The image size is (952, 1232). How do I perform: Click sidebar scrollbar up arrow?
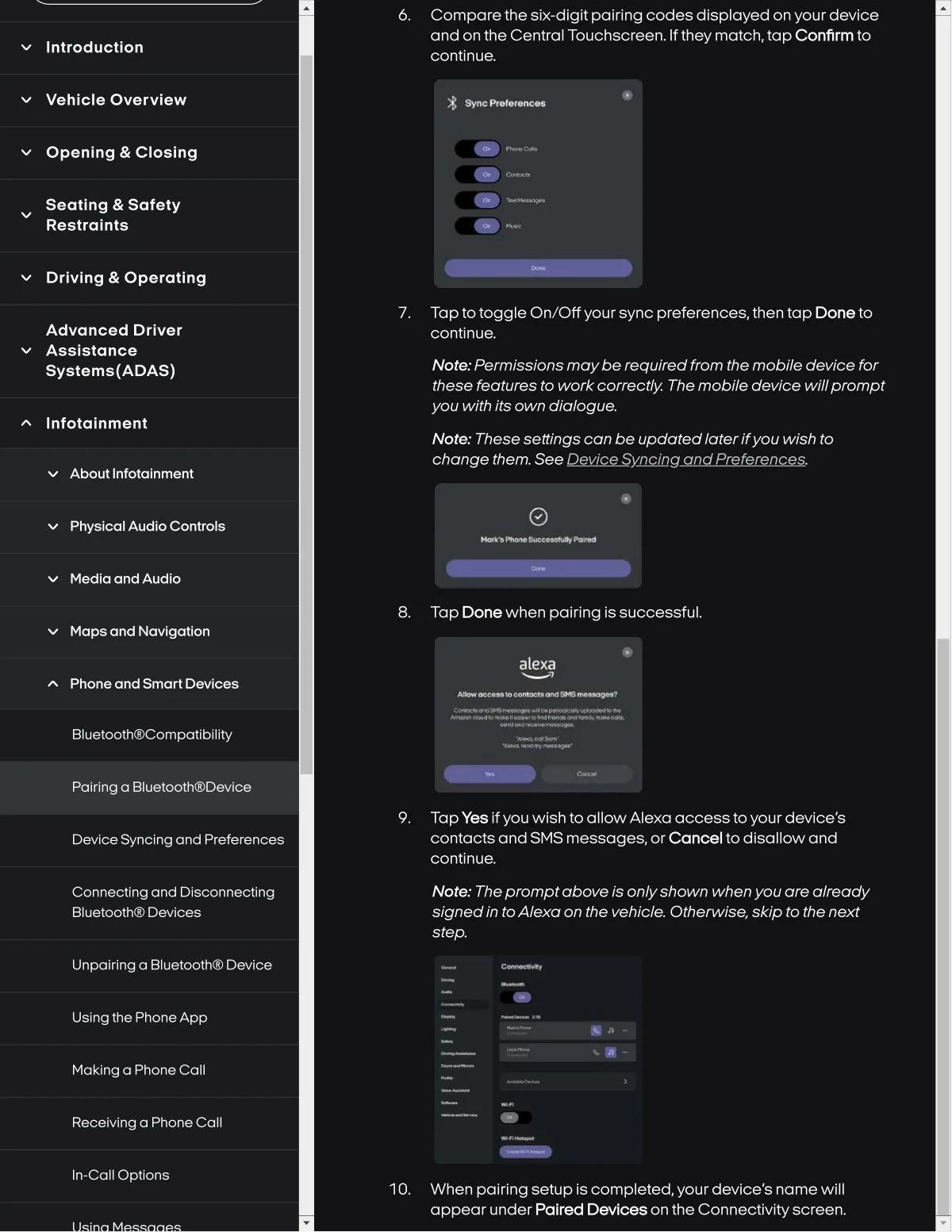pos(306,8)
